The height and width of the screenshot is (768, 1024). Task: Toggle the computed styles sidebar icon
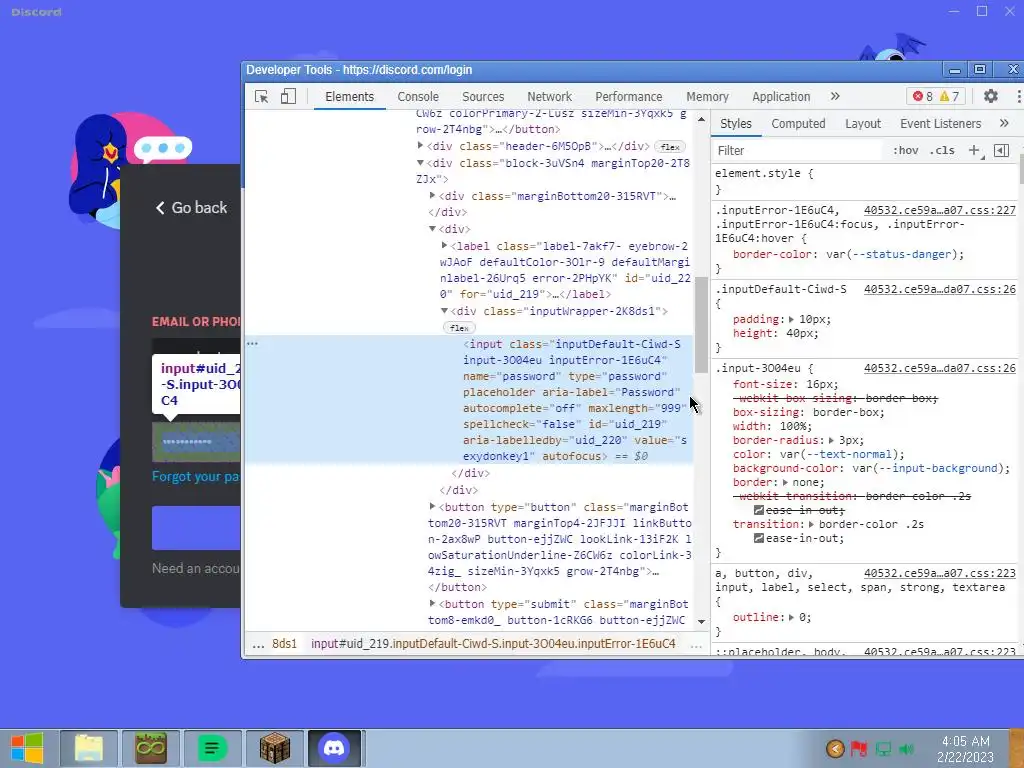tap(1001, 150)
